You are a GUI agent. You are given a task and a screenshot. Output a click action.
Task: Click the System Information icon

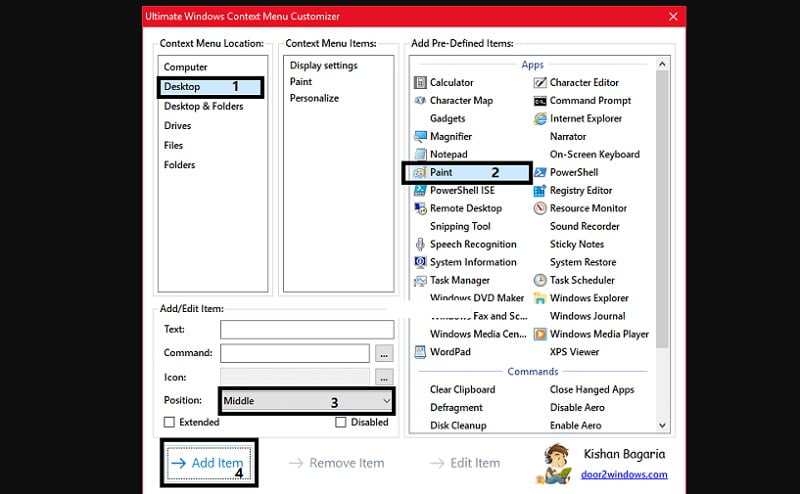pos(420,262)
